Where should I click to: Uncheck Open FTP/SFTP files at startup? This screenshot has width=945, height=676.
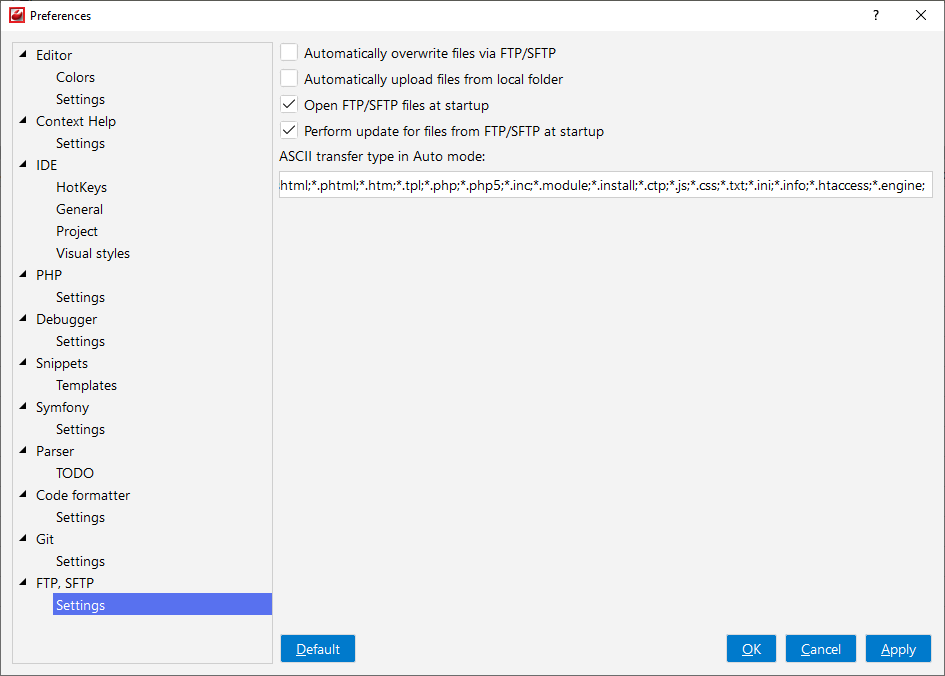289,105
